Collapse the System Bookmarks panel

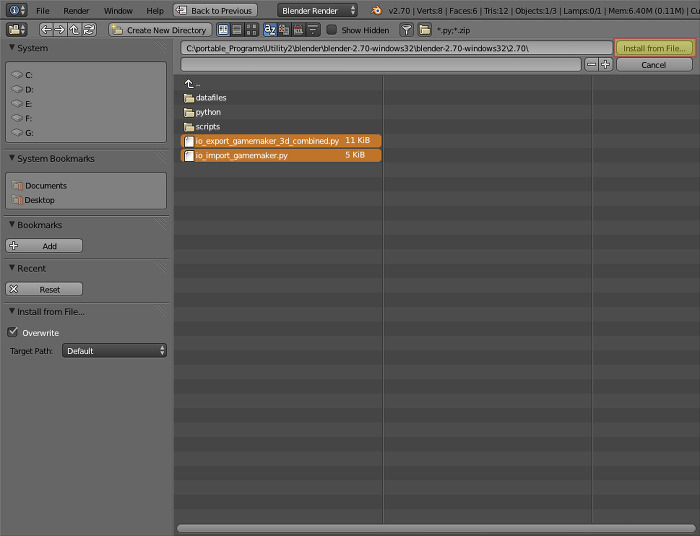coord(12,158)
